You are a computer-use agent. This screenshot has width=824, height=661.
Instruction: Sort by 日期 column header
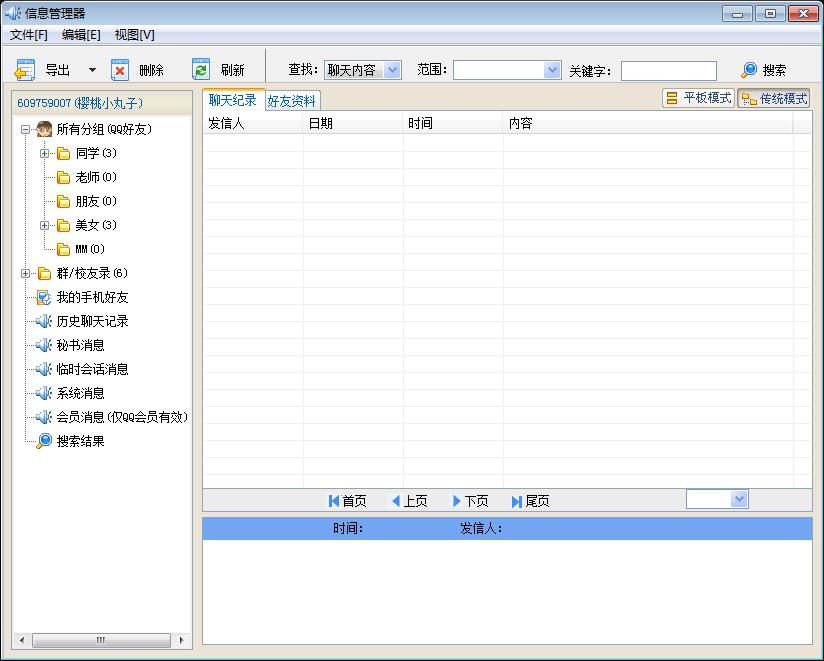point(353,123)
